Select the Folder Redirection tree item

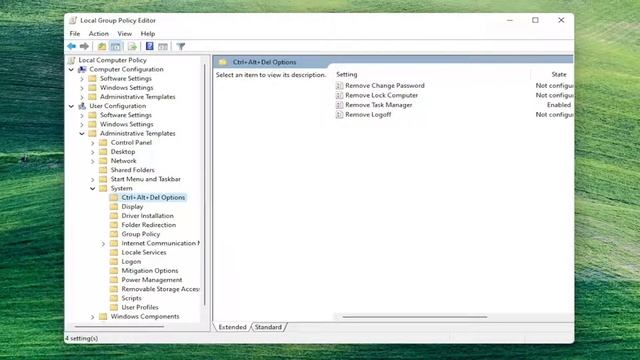click(x=149, y=225)
